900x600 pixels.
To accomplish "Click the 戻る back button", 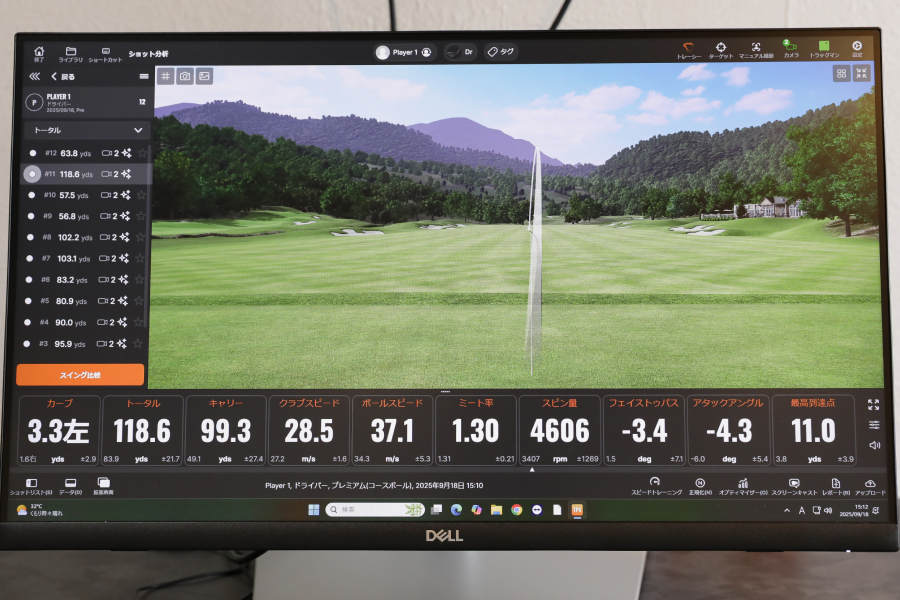I will [62, 76].
